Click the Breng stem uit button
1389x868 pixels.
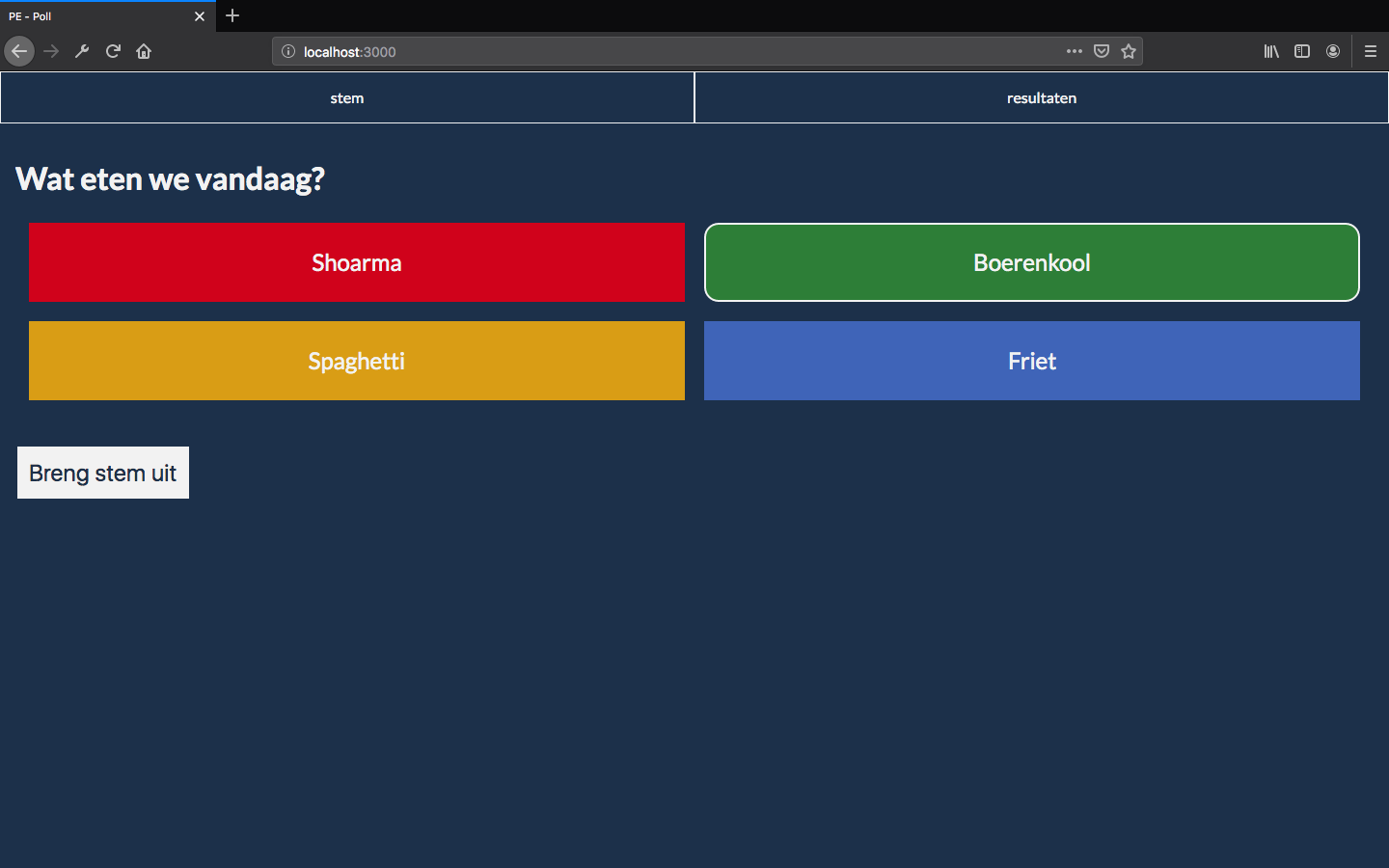(x=103, y=473)
